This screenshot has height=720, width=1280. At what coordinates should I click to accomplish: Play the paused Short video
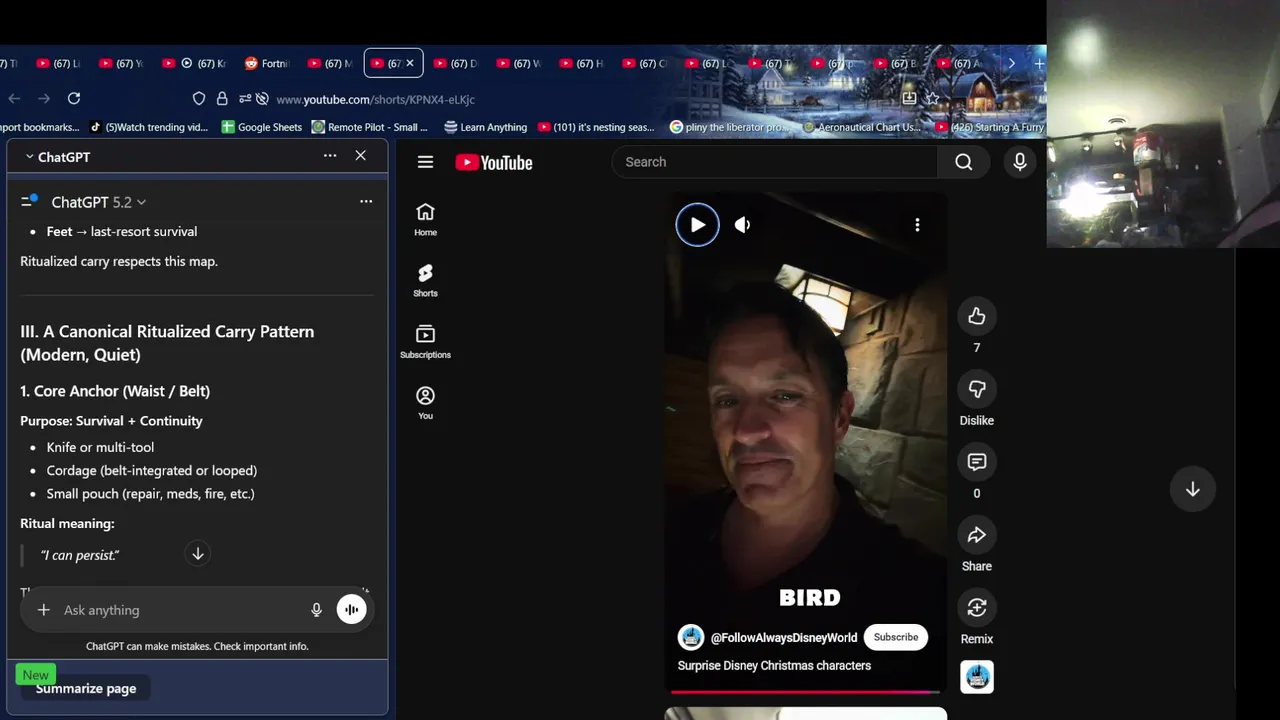697,225
